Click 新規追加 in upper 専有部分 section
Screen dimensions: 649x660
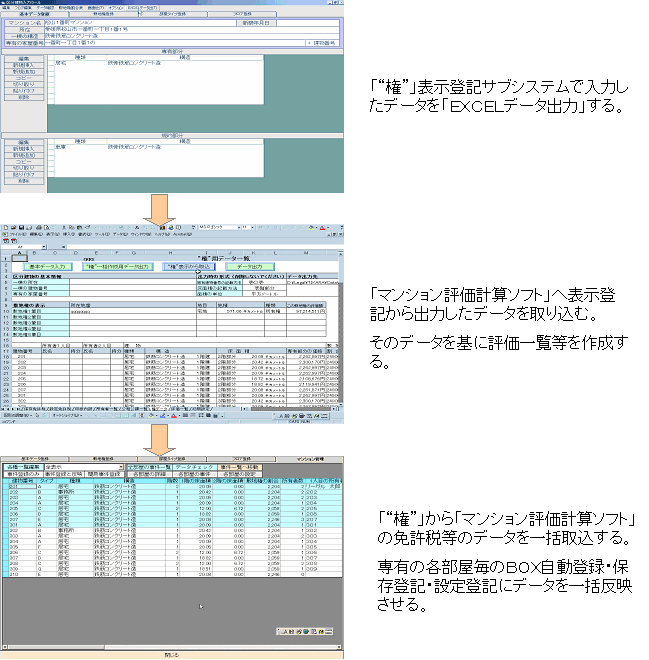[24, 72]
